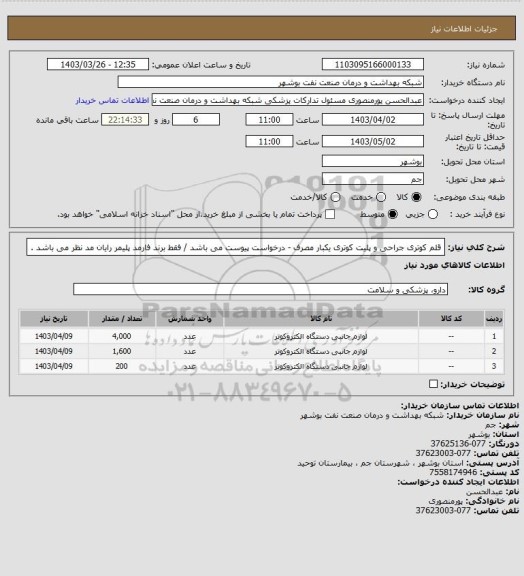Click the delivery city field جم
This screenshot has height=576, width=524.
(x=373, y=179)
